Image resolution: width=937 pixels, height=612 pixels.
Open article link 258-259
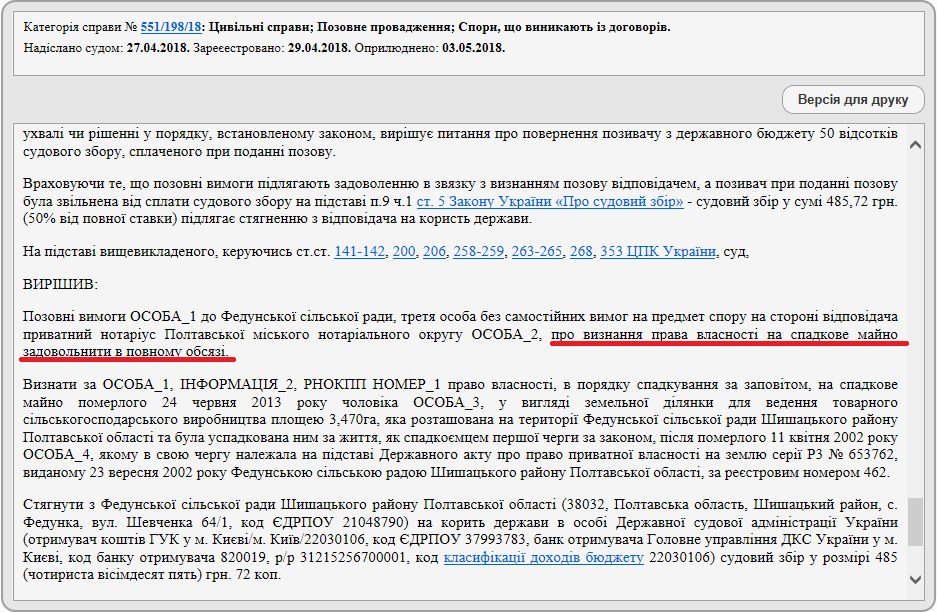click(x=478, y=252)
